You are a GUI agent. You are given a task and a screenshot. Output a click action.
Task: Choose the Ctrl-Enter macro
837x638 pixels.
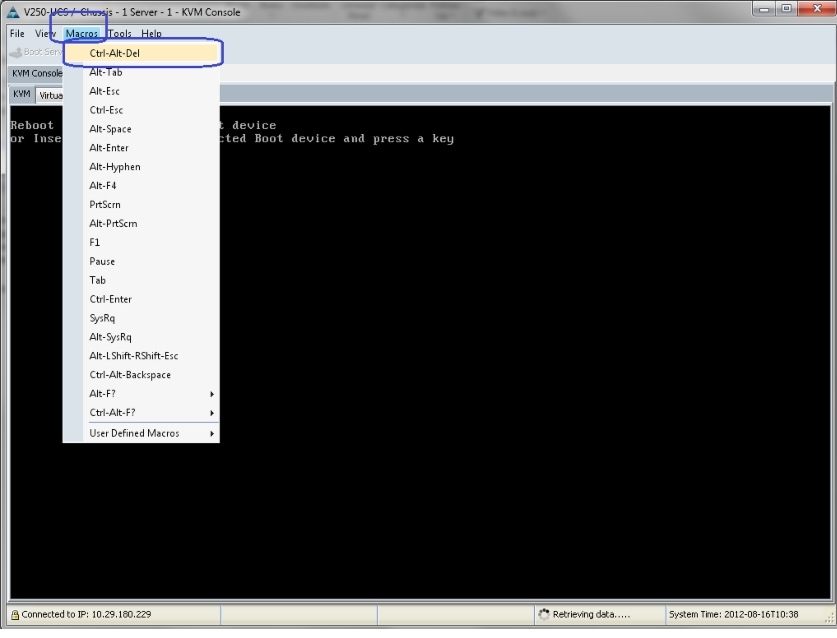point(141,300)
